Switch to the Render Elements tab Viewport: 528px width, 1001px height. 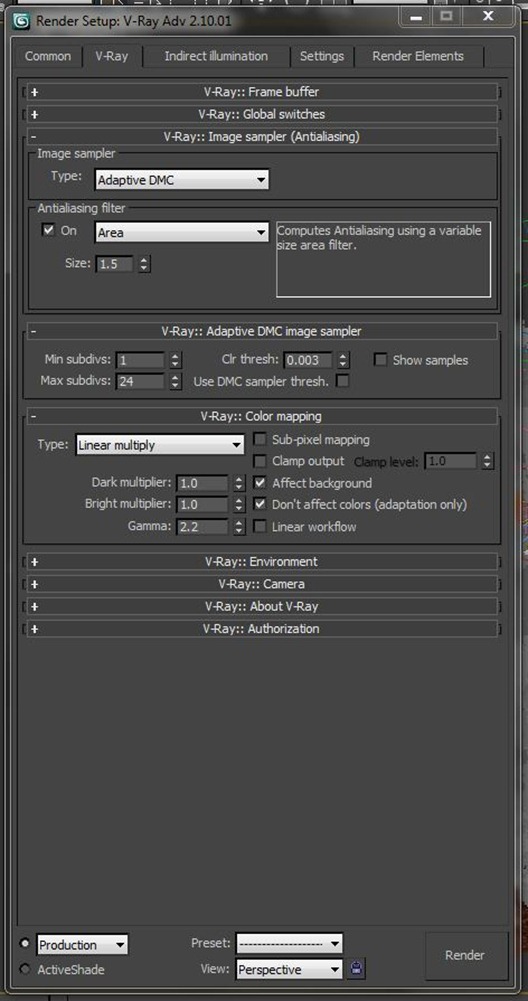(418, 56)
